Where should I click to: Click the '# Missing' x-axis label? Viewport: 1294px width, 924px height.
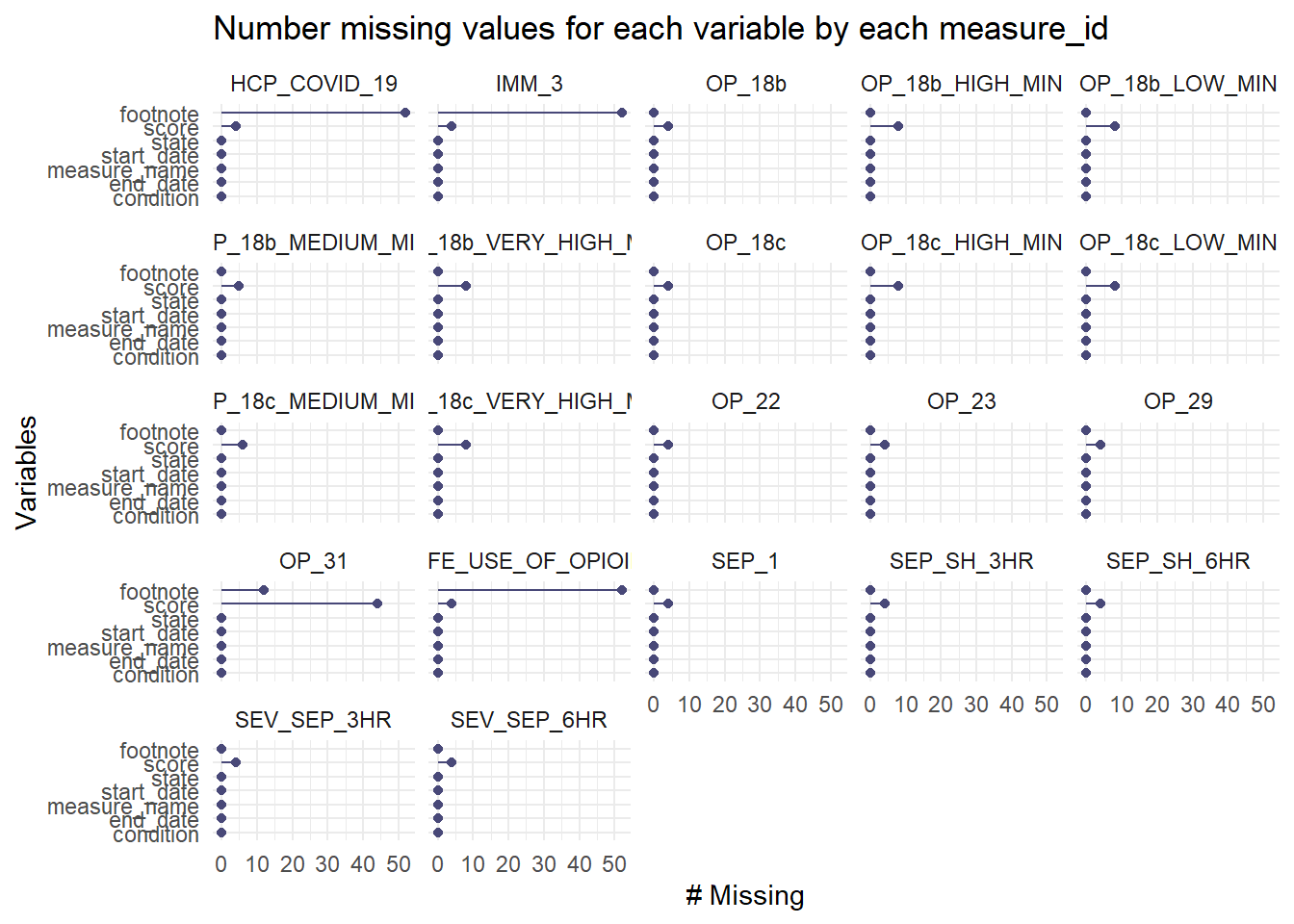pos(745,896)
